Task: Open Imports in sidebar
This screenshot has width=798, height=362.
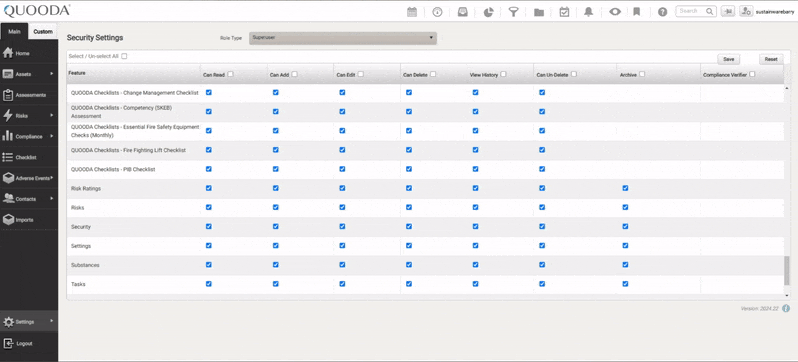Action: [x=29, y=220]
